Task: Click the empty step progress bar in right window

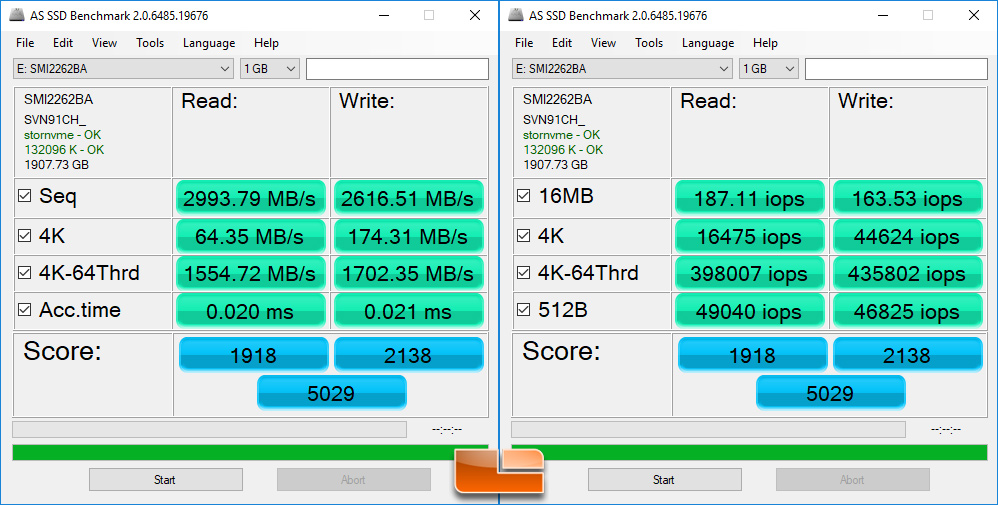Action: pyautogui.click(x=708, y=429)
